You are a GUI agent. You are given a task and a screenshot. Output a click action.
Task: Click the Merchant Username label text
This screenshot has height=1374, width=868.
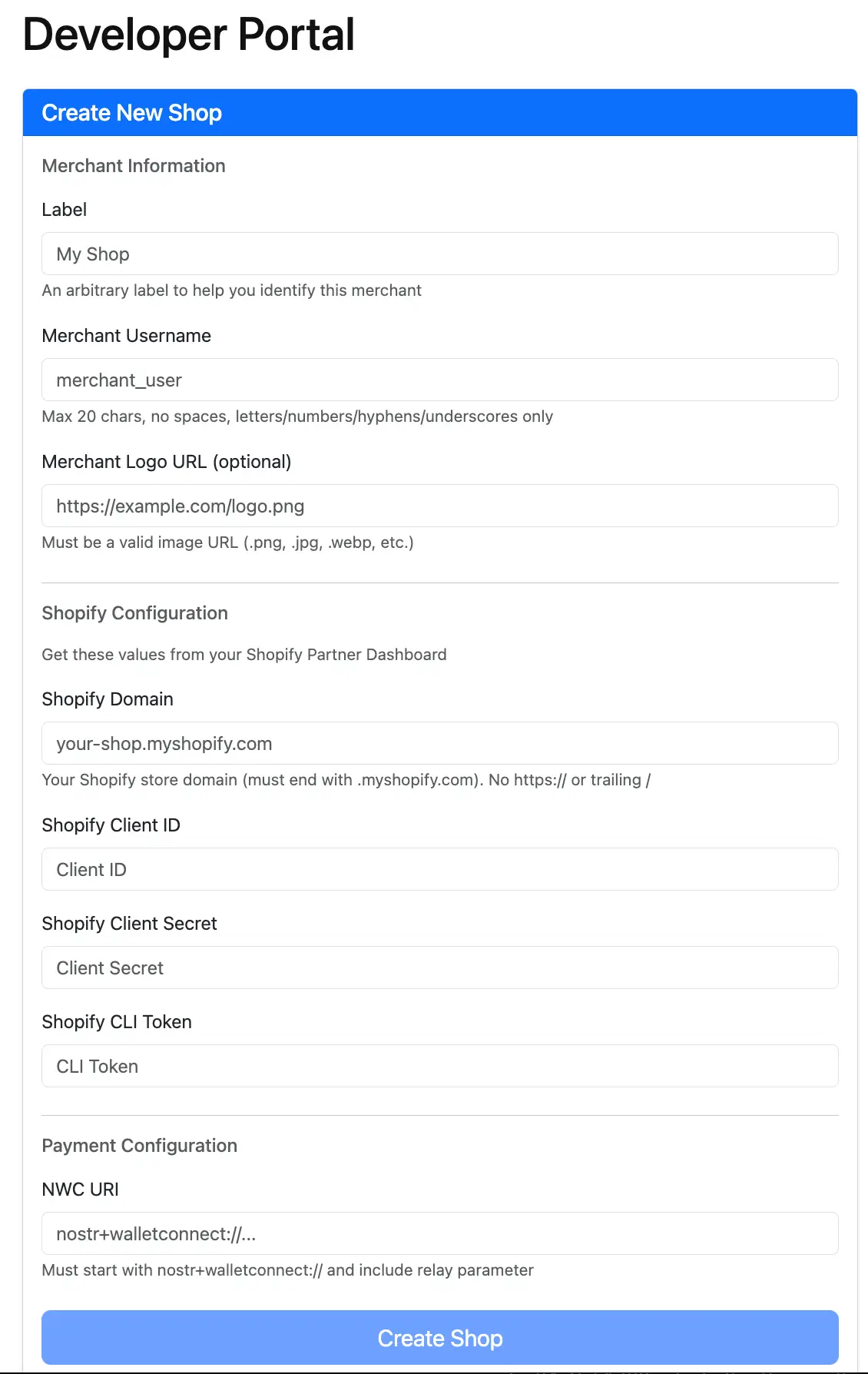[127, 336]
